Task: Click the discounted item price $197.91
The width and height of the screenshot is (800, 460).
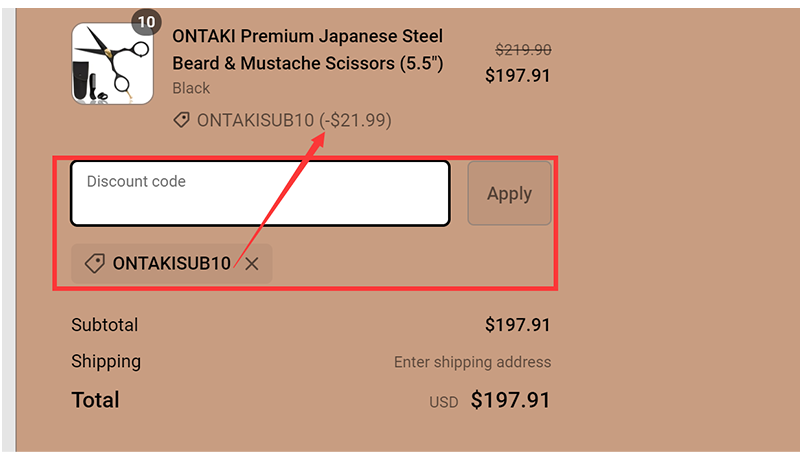Action: tap(517, 75)
